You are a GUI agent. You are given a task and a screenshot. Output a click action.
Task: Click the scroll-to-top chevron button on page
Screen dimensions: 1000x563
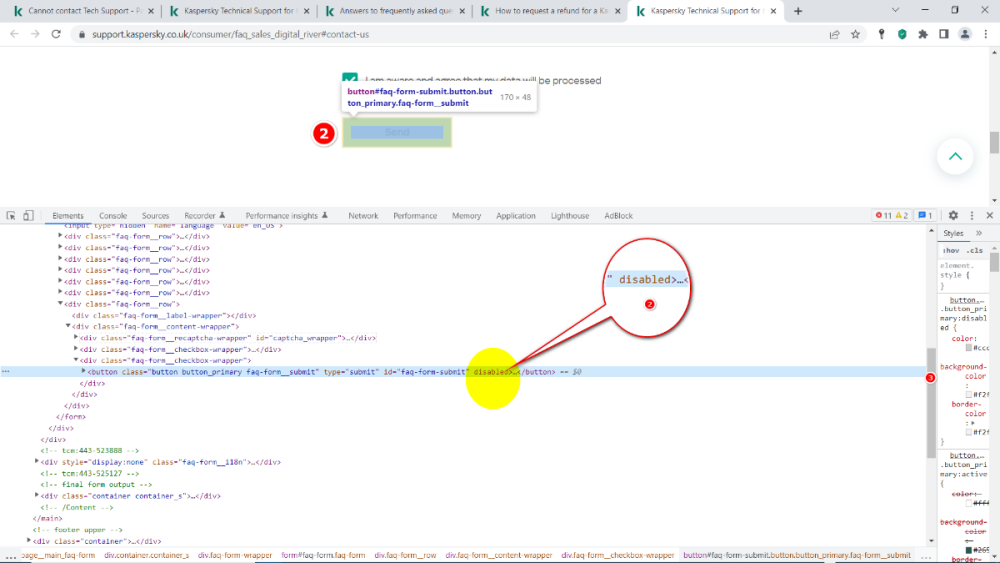pyautogui.click(x=955, y=156)
